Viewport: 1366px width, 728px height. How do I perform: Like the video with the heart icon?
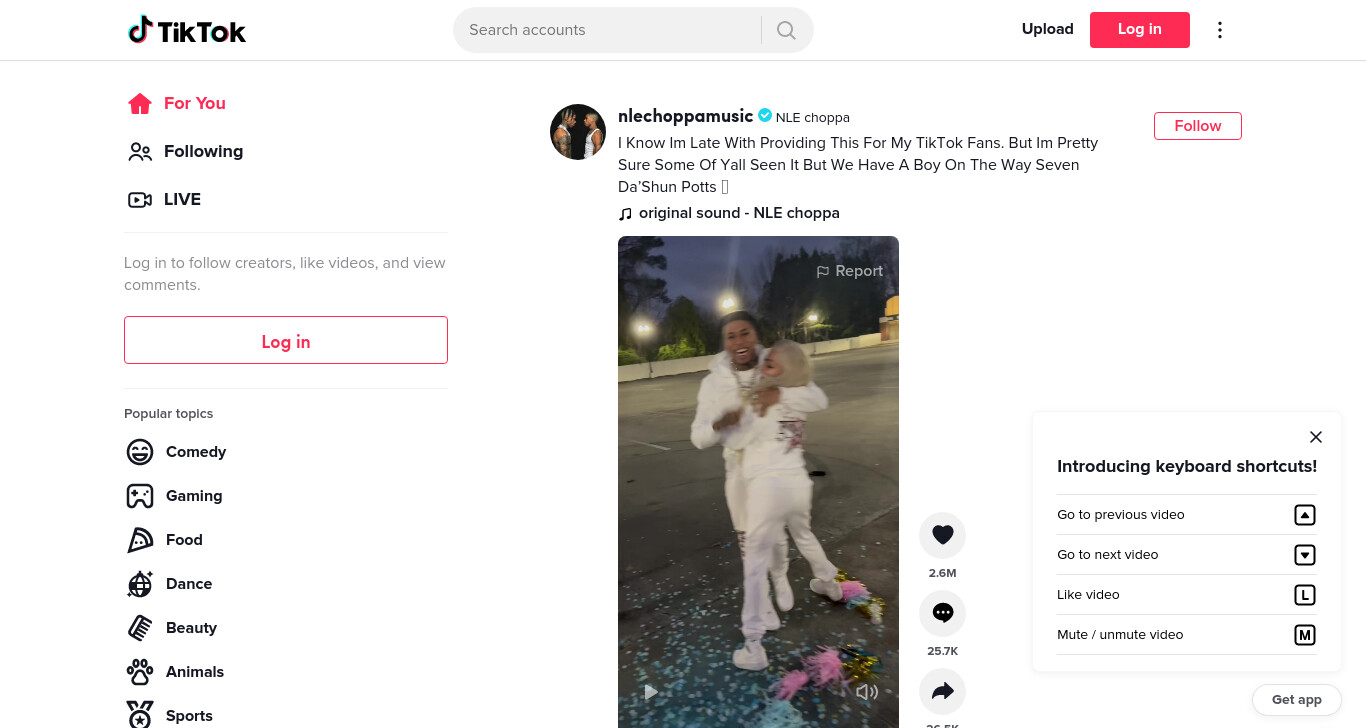click(x=942, y=535)
